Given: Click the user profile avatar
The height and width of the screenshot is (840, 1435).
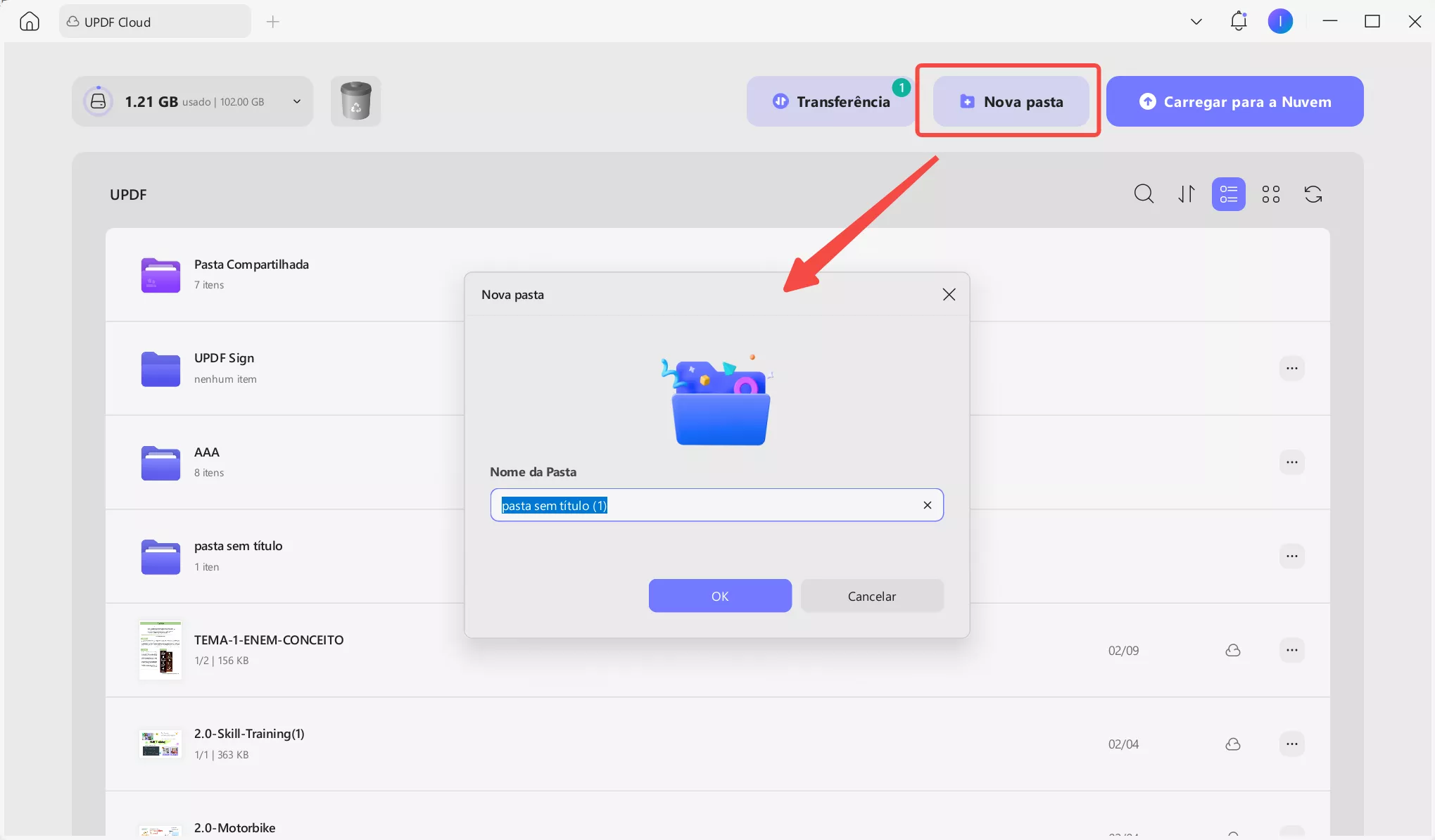Looking at the screenshot, I should click(1280, 21).
